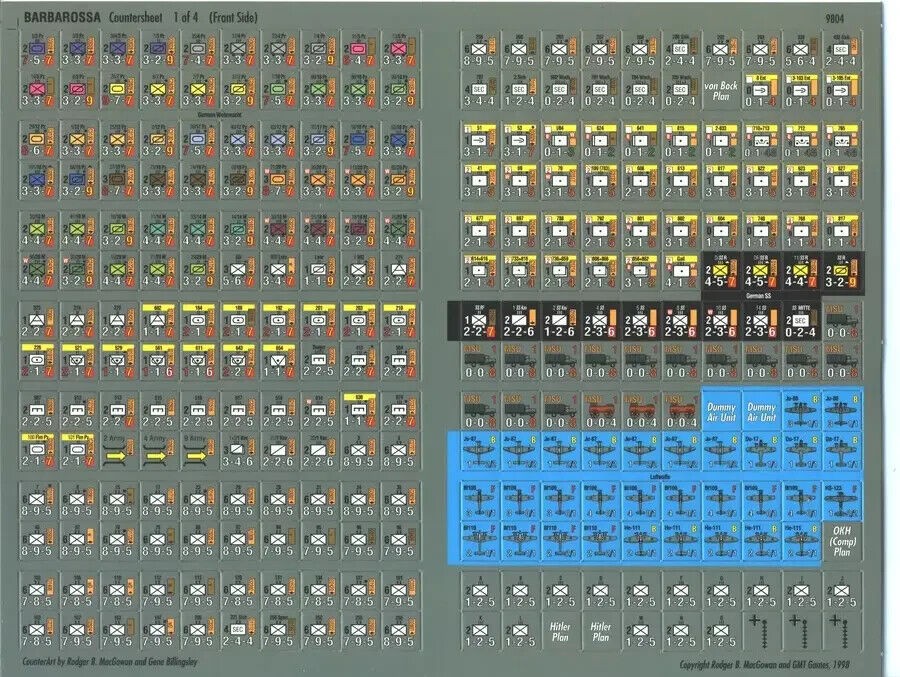Click the 1-1-9 unit counter
Viewport: 900px width, 677px height.
click(x=318, y=272)
